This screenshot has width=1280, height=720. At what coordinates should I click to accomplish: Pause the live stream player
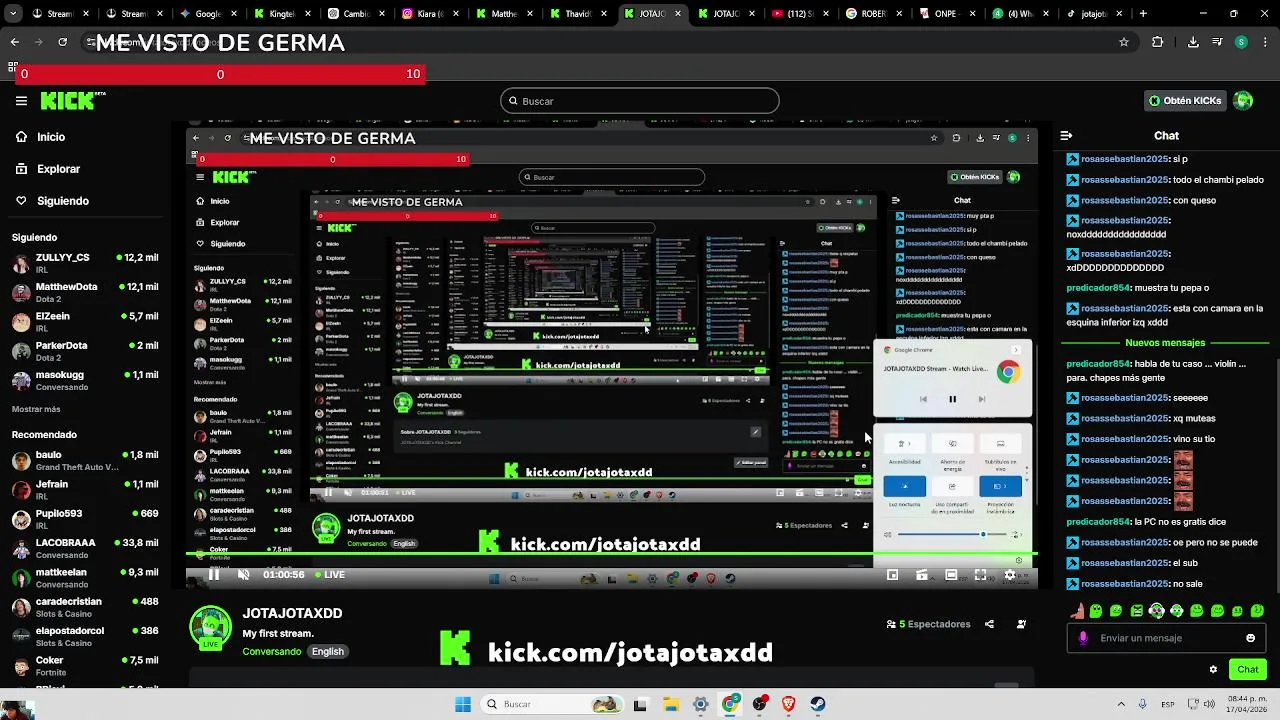213,575
